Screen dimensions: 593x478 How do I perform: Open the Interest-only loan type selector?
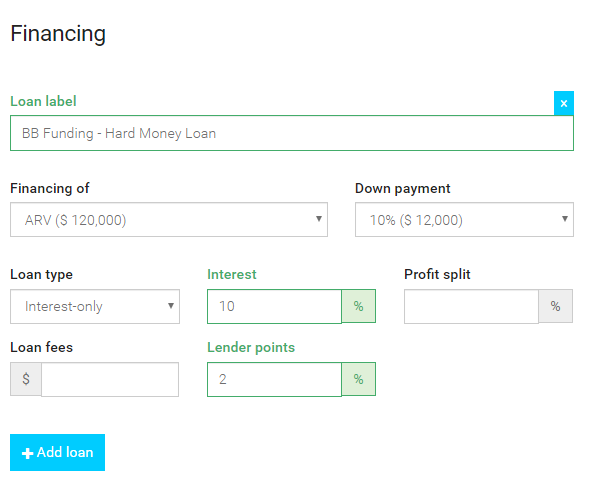tap(95, 306)
